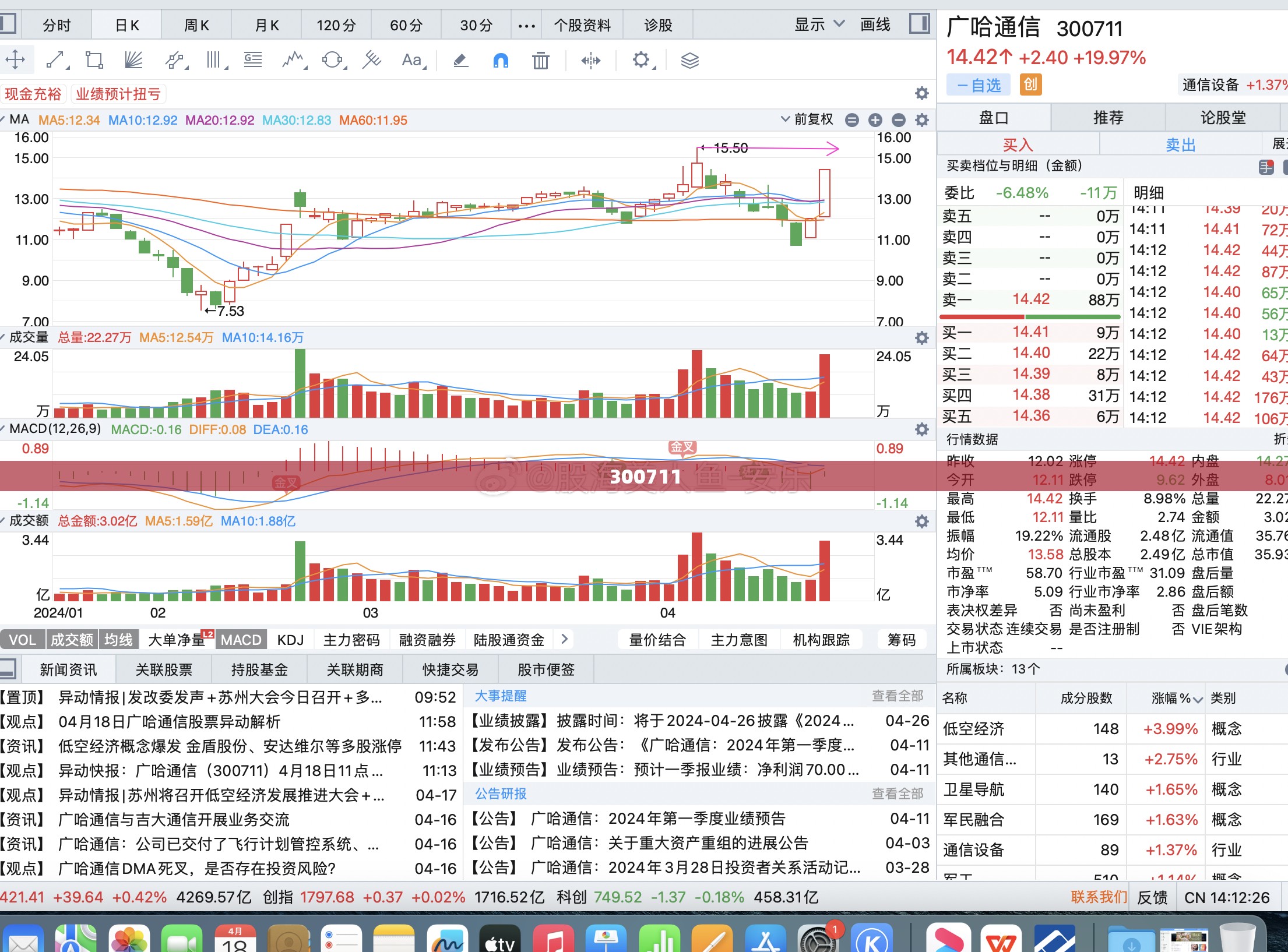Open the 显示 dropdown menu
The image size is (1288, 952).
[x=819, y=24]
